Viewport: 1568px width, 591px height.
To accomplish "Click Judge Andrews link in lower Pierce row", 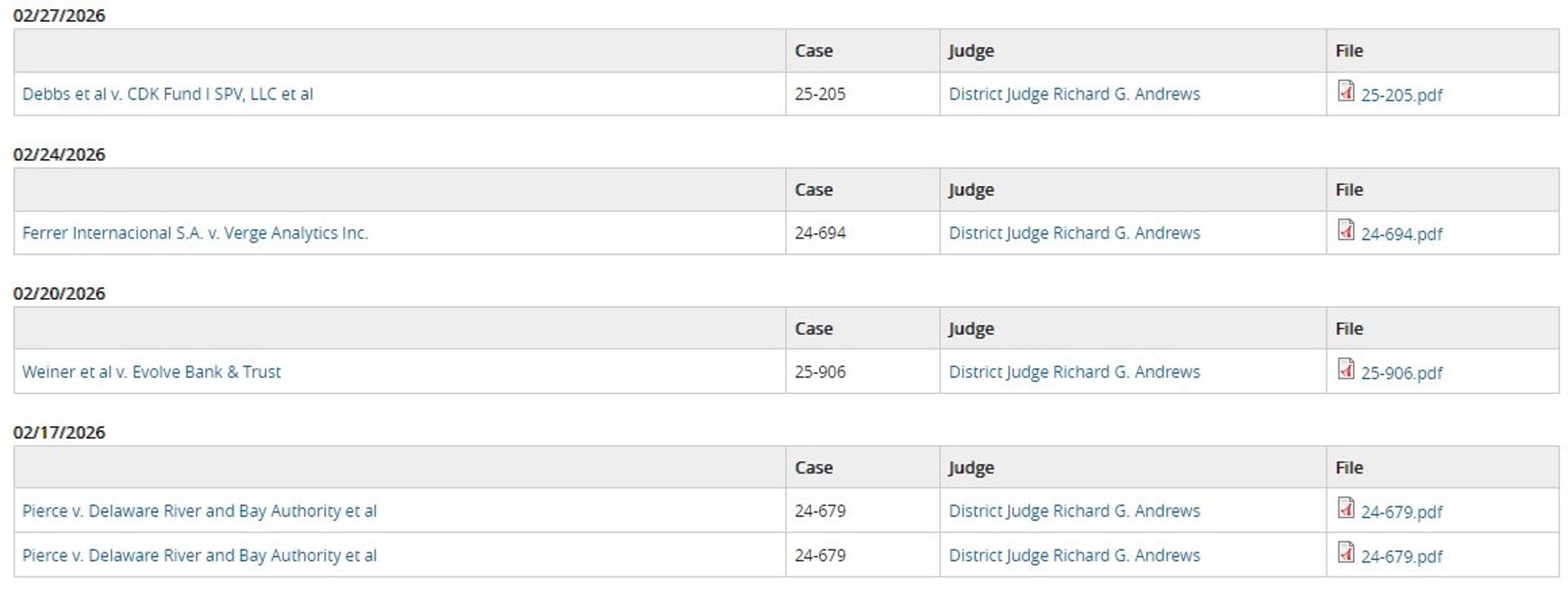I will [x=1074, y=555].
